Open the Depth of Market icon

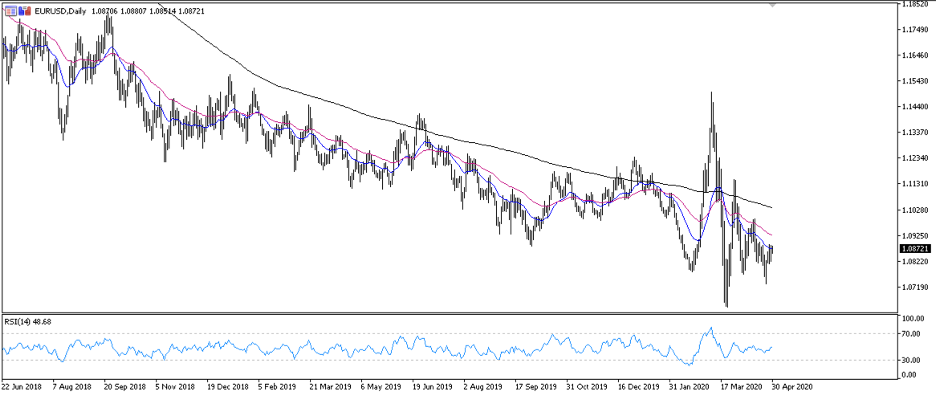(x=25, y=11)
